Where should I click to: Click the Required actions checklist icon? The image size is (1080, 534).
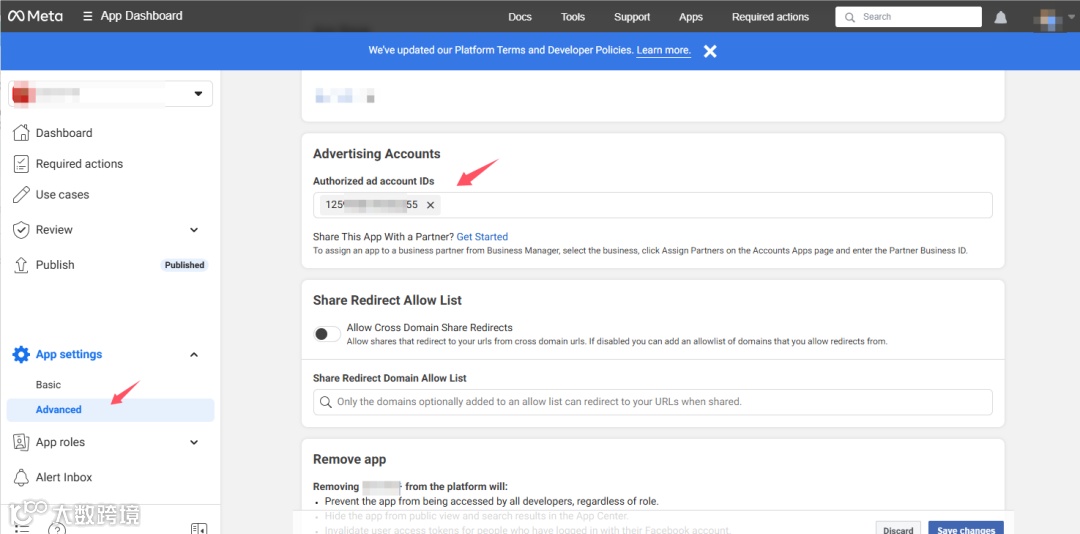[21, 164]
